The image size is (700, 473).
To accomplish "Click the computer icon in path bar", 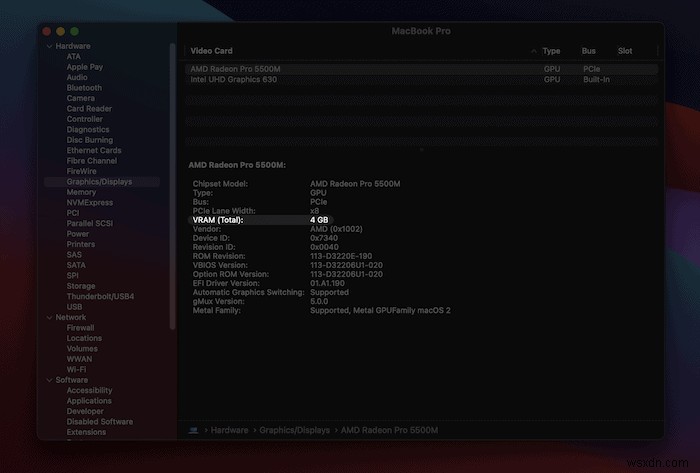I will click(x=193, y=431).
